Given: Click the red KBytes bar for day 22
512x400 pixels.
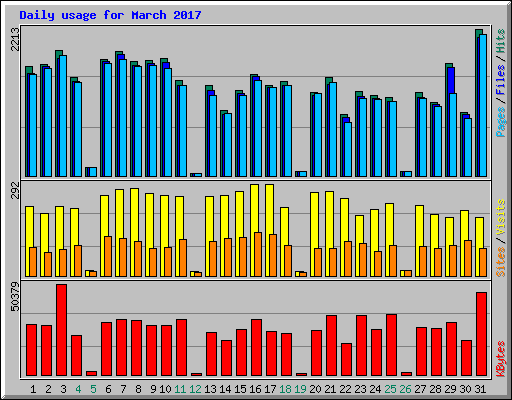Looking at the screenshot, I should coord(346,360).
